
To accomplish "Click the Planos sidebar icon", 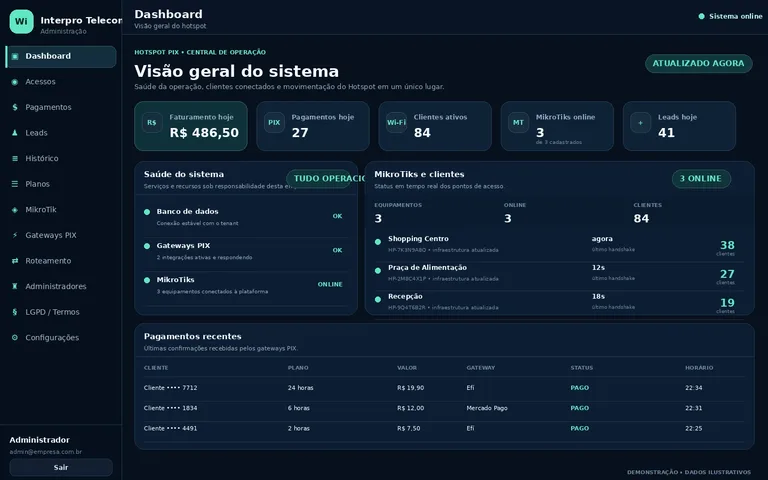I will coord(15,184).
